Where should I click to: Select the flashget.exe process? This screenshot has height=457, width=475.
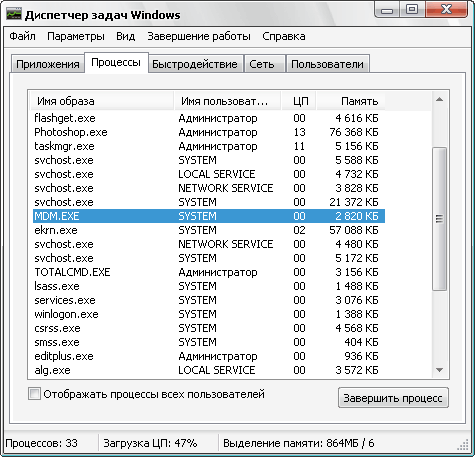tap(209, 118)
